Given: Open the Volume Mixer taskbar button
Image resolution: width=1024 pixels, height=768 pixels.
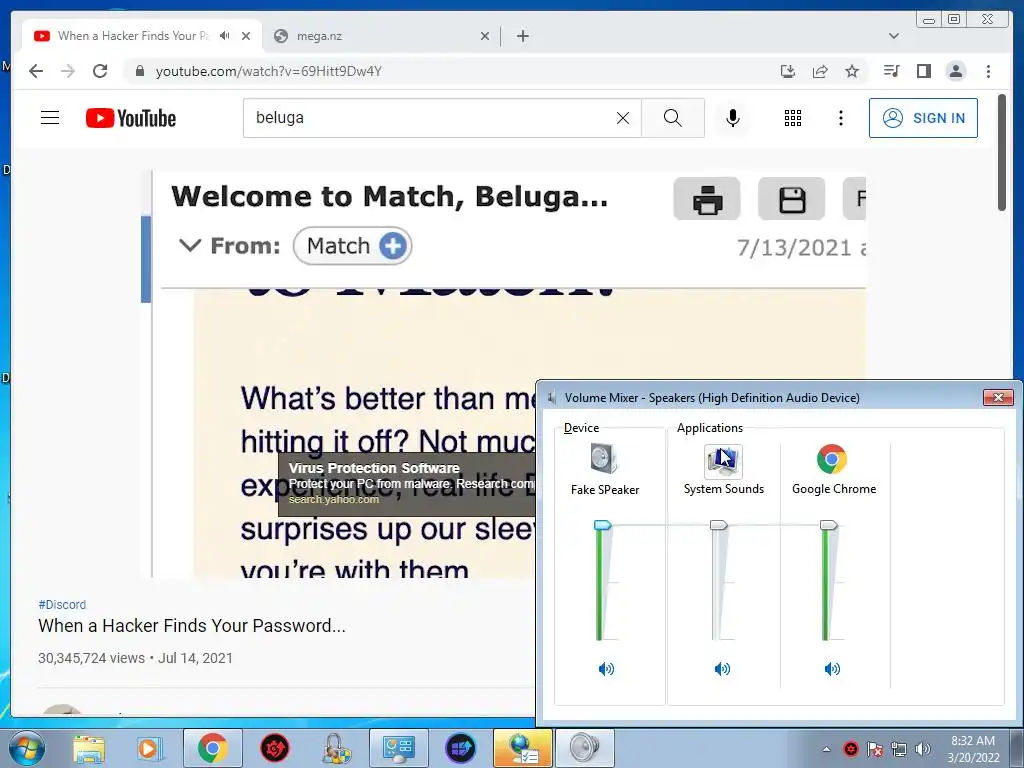Looking at the screenshot, I should (584, 748).
